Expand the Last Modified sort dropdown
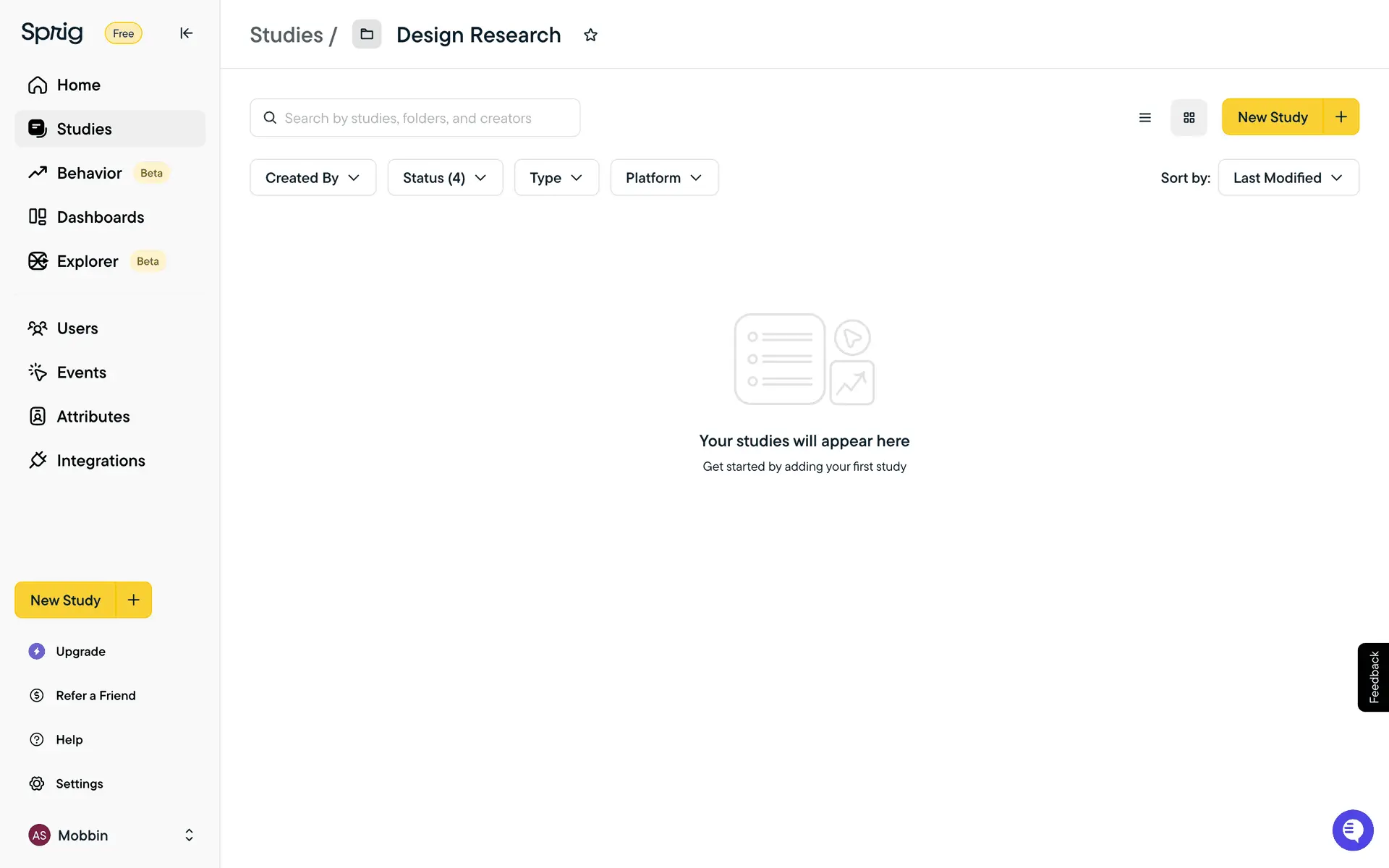Image resolution: width=1389 pixels, height=868 pixels. (1288, 178)
